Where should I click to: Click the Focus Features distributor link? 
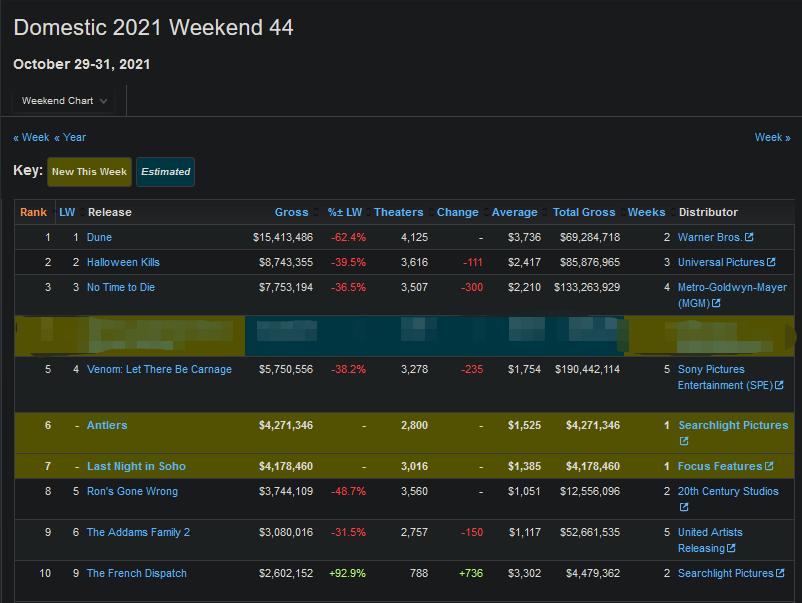720,466
